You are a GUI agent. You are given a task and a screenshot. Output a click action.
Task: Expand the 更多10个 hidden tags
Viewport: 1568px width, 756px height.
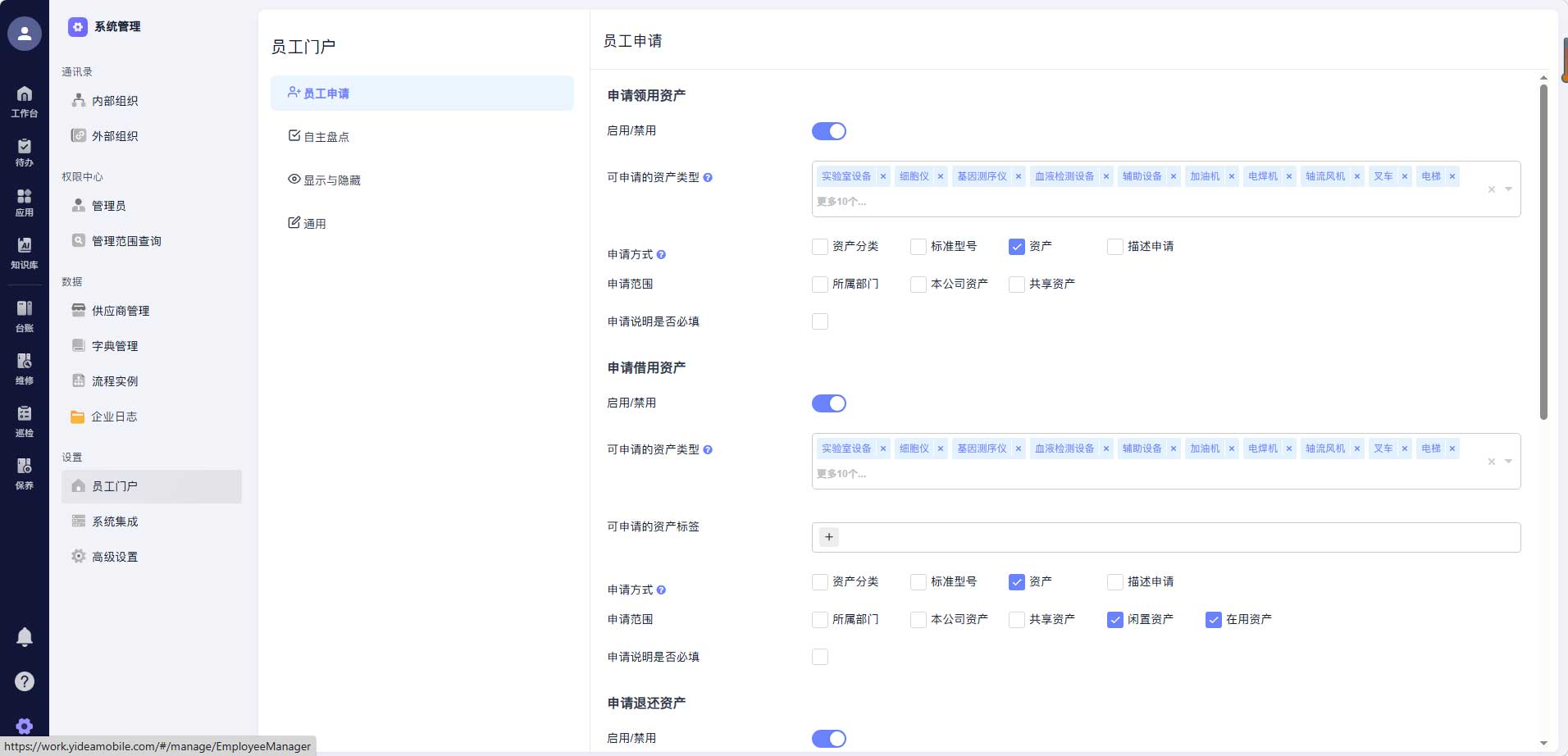pyautogui.click(x=841, y=201)
